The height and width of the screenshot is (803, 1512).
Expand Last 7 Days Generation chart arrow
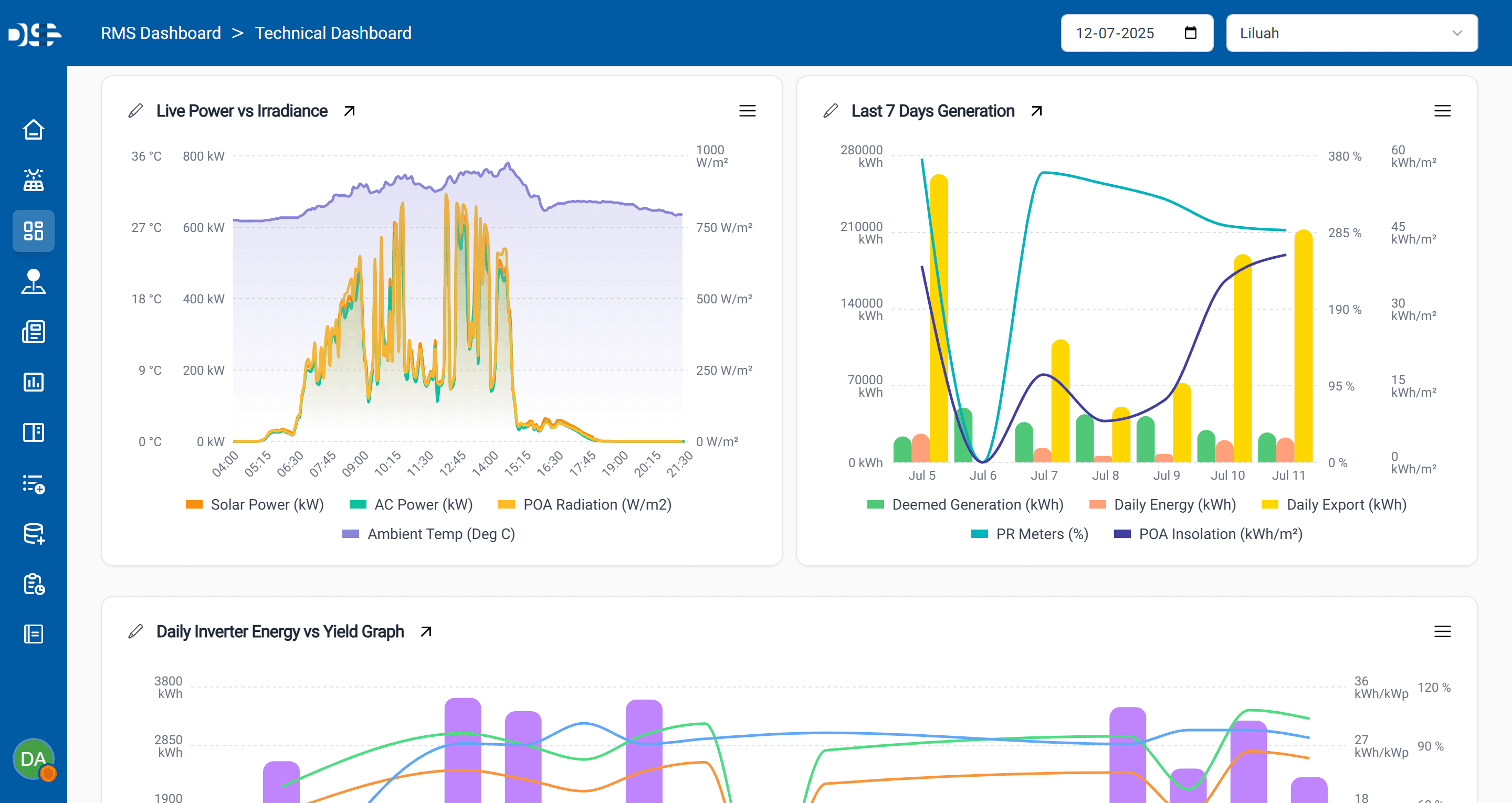point(1036,111)
